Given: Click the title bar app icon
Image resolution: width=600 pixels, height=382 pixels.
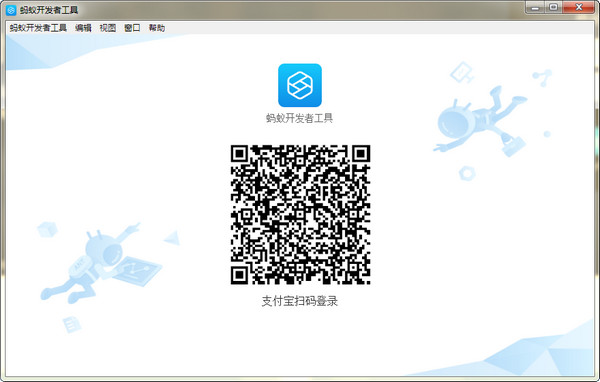Looking at the screenshot, I should pos(11,10).
